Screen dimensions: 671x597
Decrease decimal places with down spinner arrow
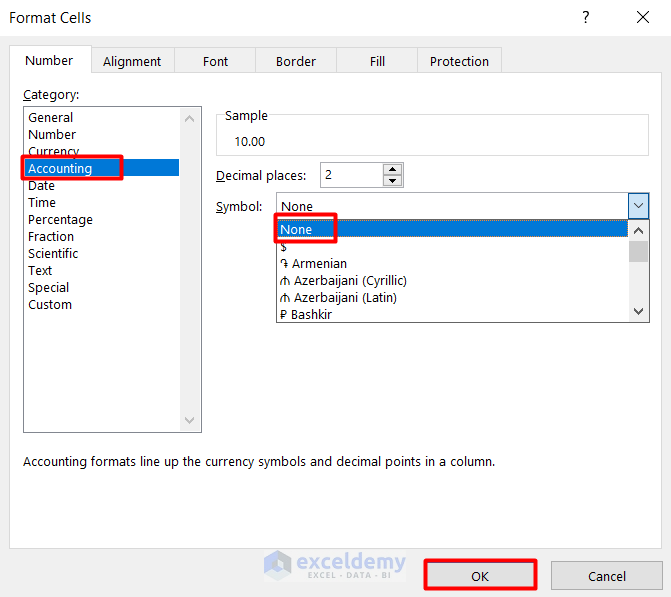click(x=392, y=181)
